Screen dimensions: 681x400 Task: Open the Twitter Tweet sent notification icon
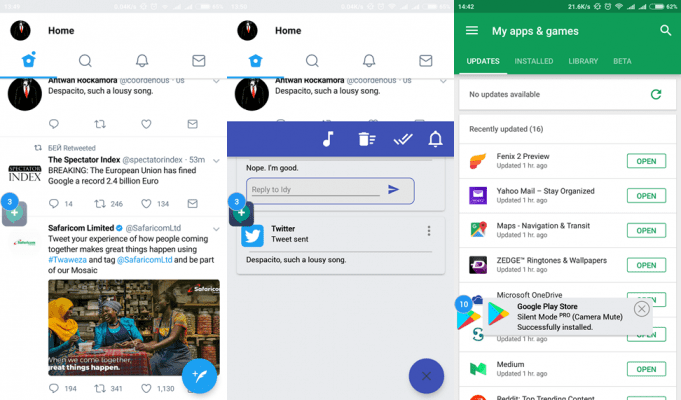[252, 235]
